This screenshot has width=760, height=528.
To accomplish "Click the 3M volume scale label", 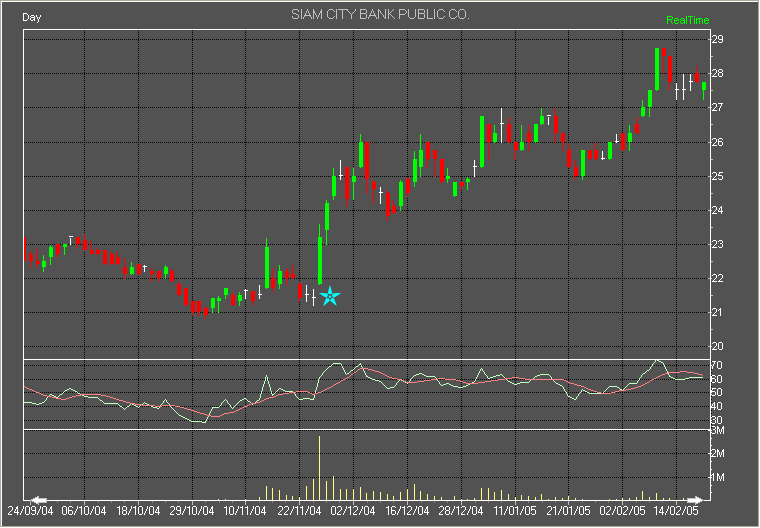I will [x=718, y=431].
